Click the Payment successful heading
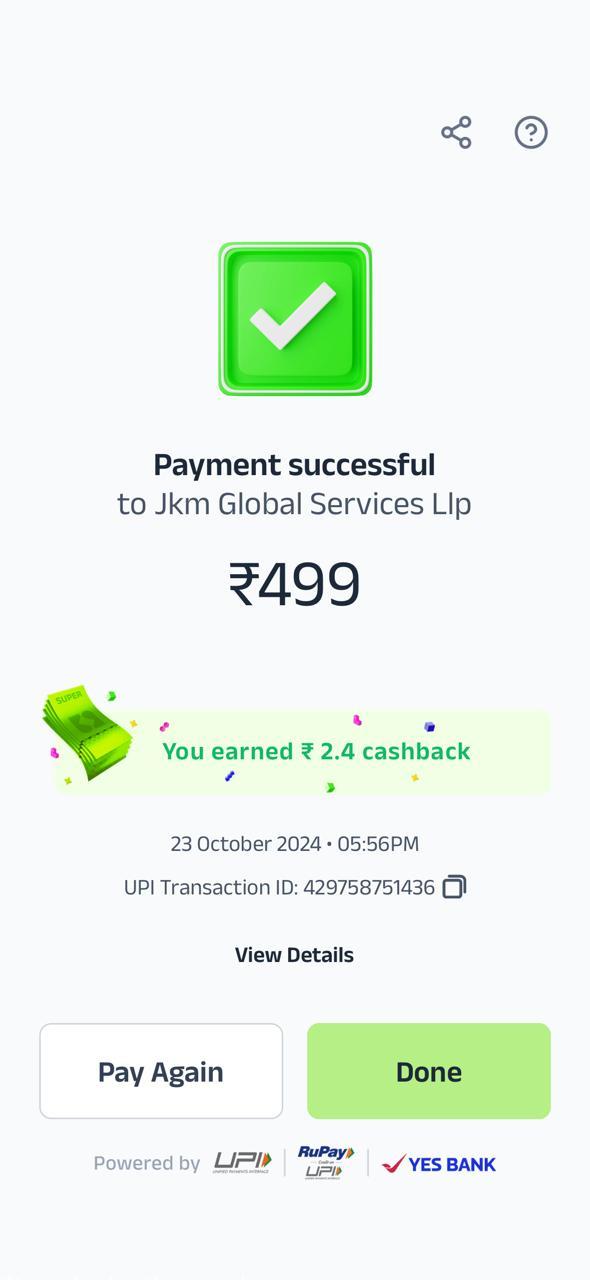The height and width of the screenshot is (1280, 590). (294, 465)
